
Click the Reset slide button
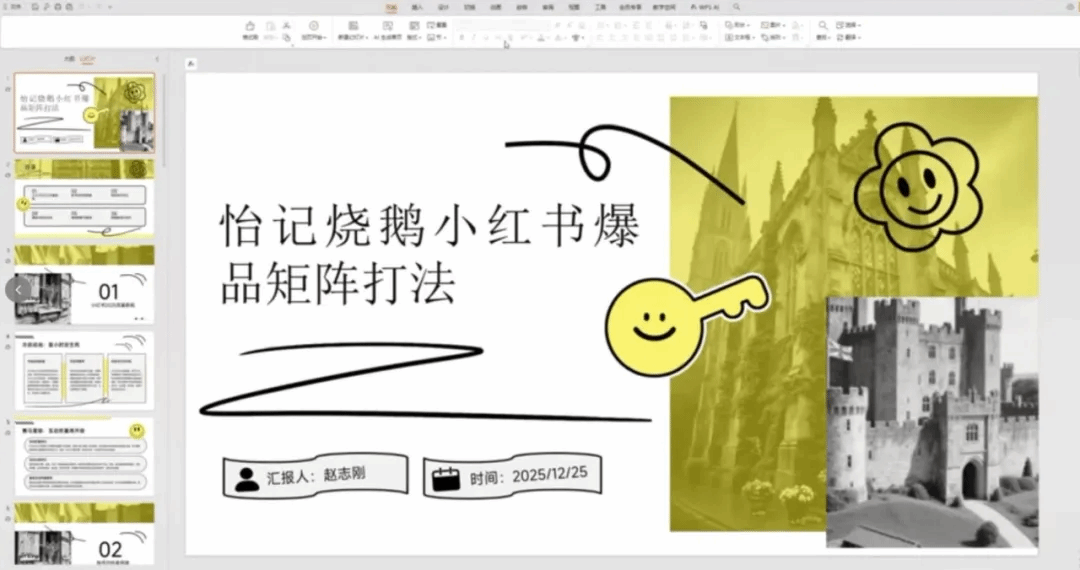(437, 25)
